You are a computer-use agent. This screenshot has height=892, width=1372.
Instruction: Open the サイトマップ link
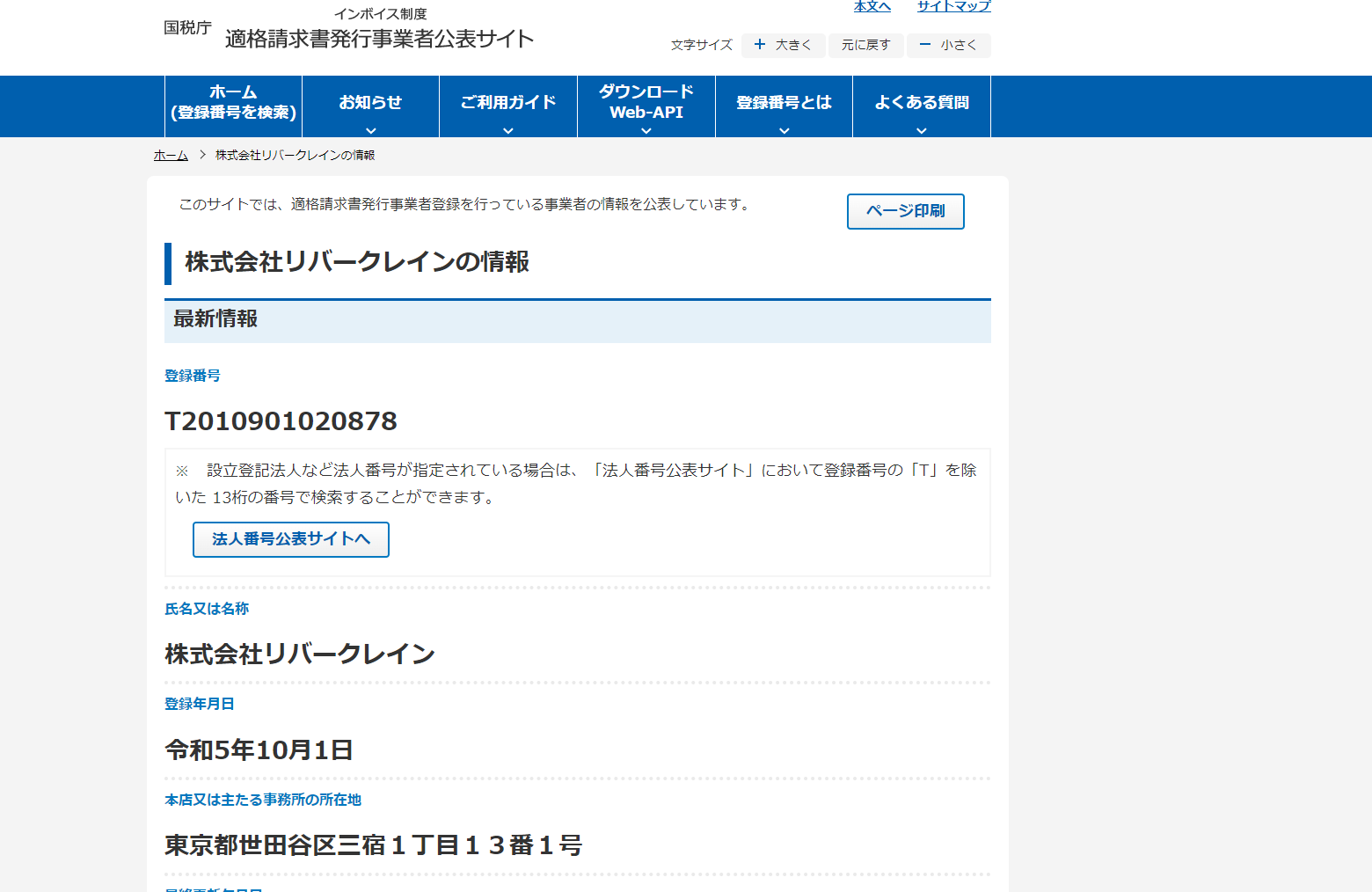[x=953, y=7]
